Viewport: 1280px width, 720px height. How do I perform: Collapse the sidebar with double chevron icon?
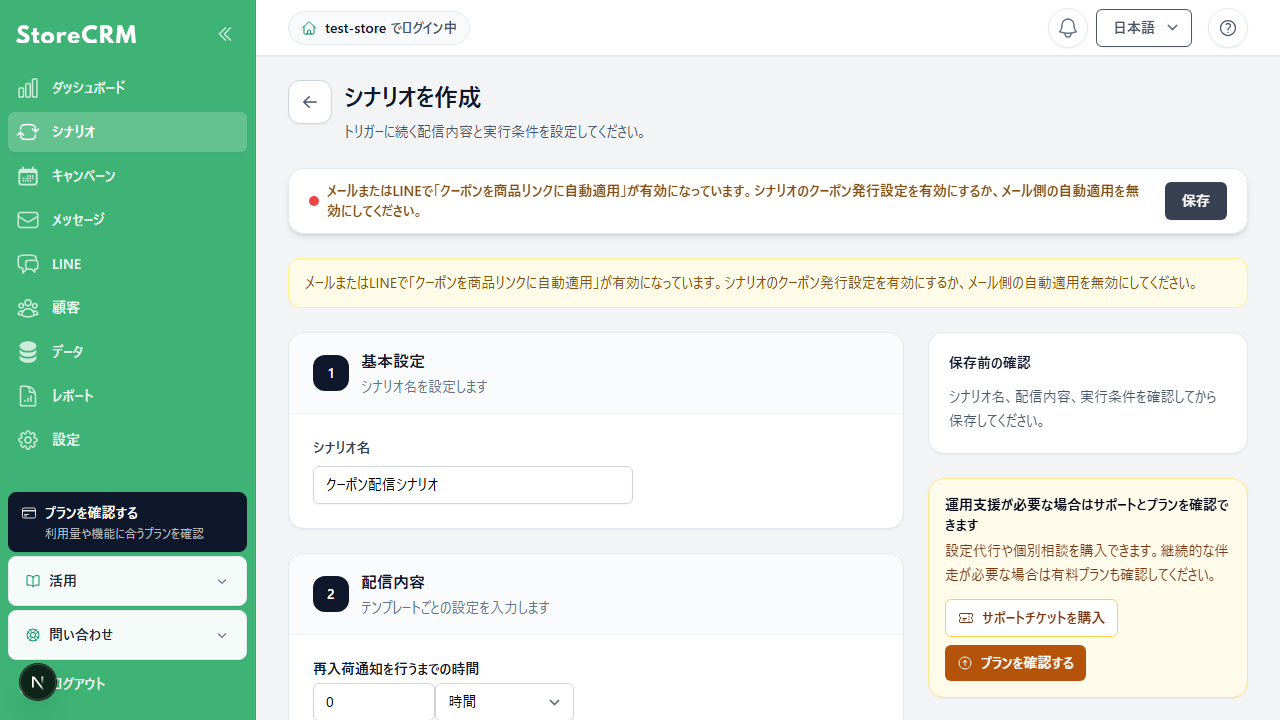tap(225, 34)
